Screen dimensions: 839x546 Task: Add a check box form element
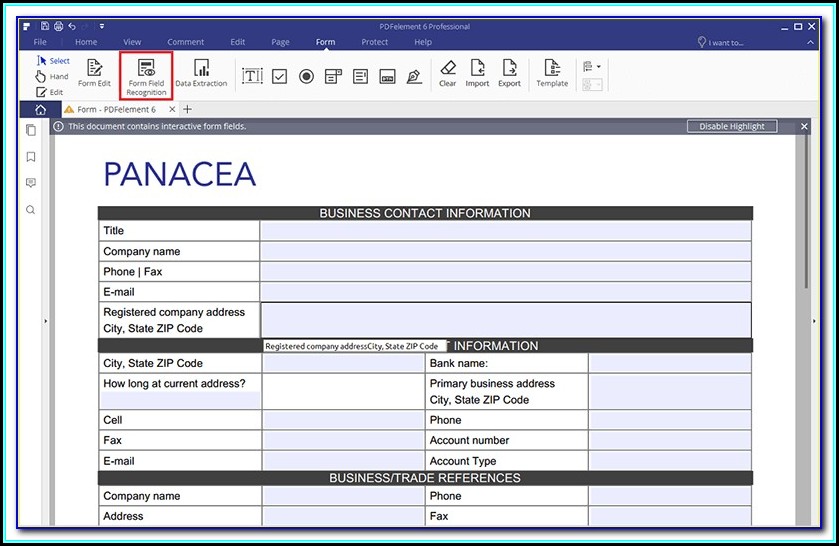coord(279,77)
